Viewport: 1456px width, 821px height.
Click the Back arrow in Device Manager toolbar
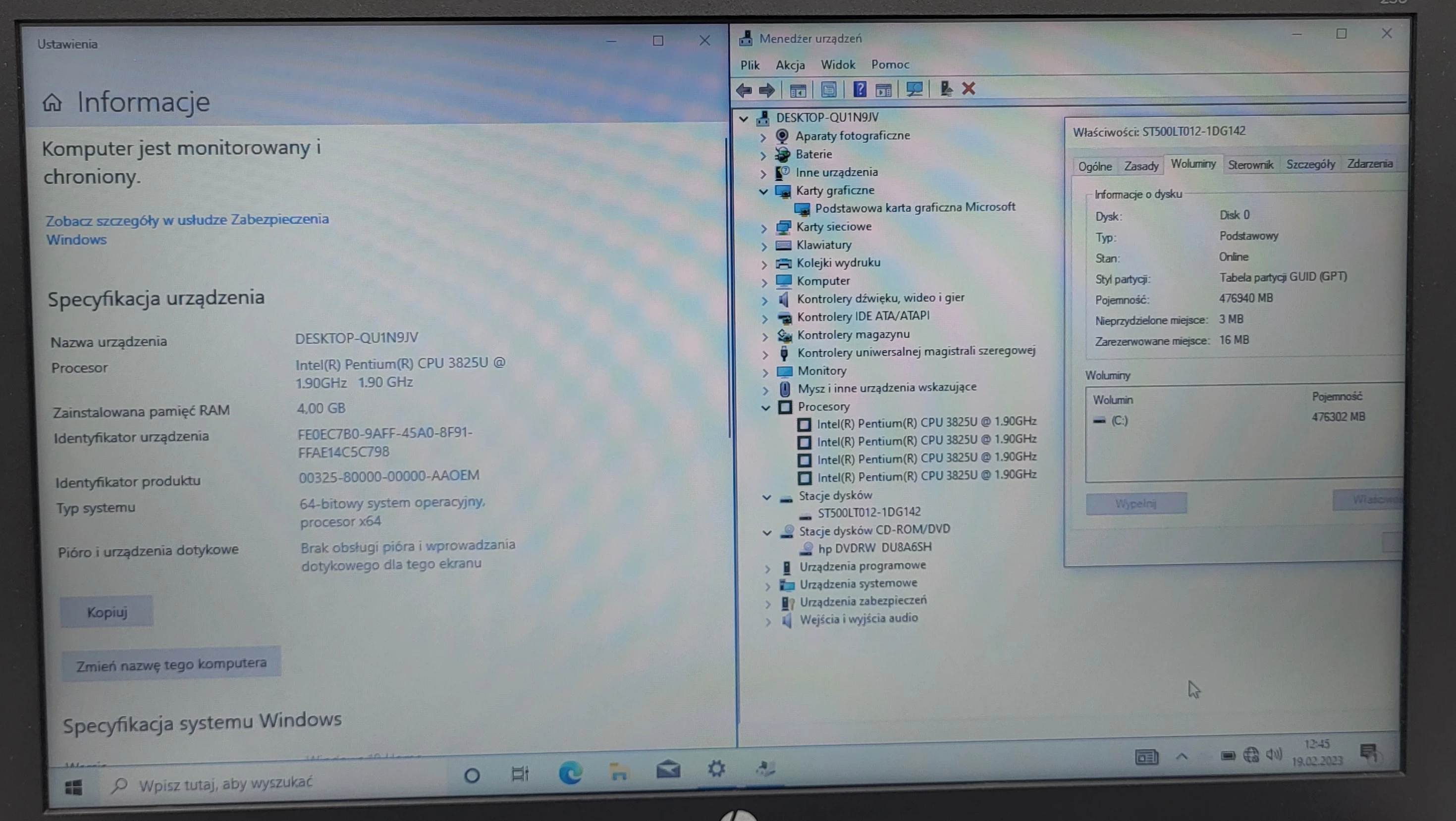point(744,90)
